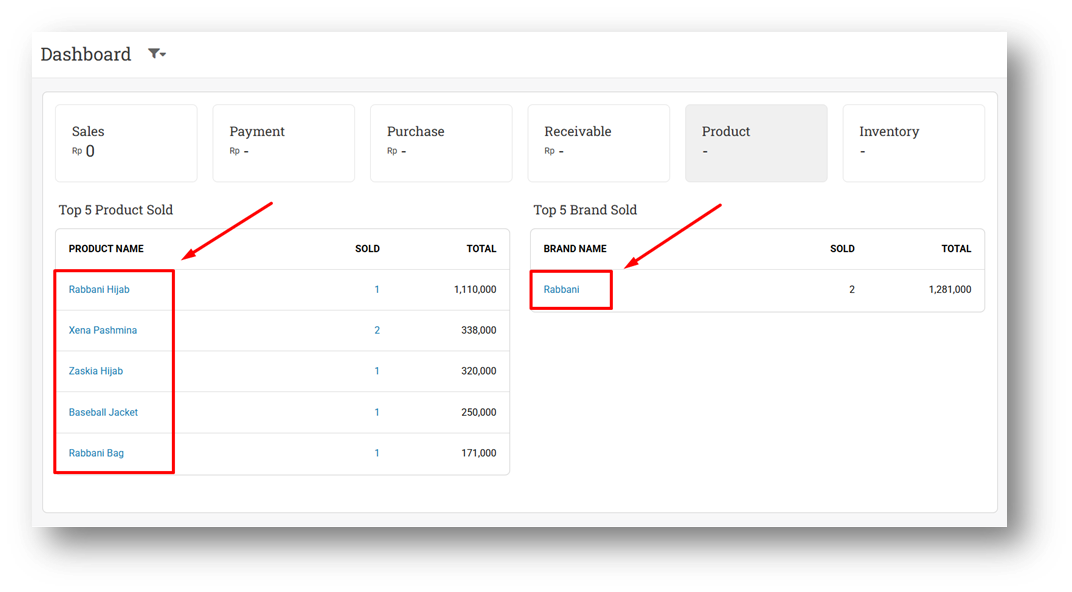The height and width of the screenshot is (592, 1072).
Task: Click the Rabbani Bag product link
Action: coord(96,453)
